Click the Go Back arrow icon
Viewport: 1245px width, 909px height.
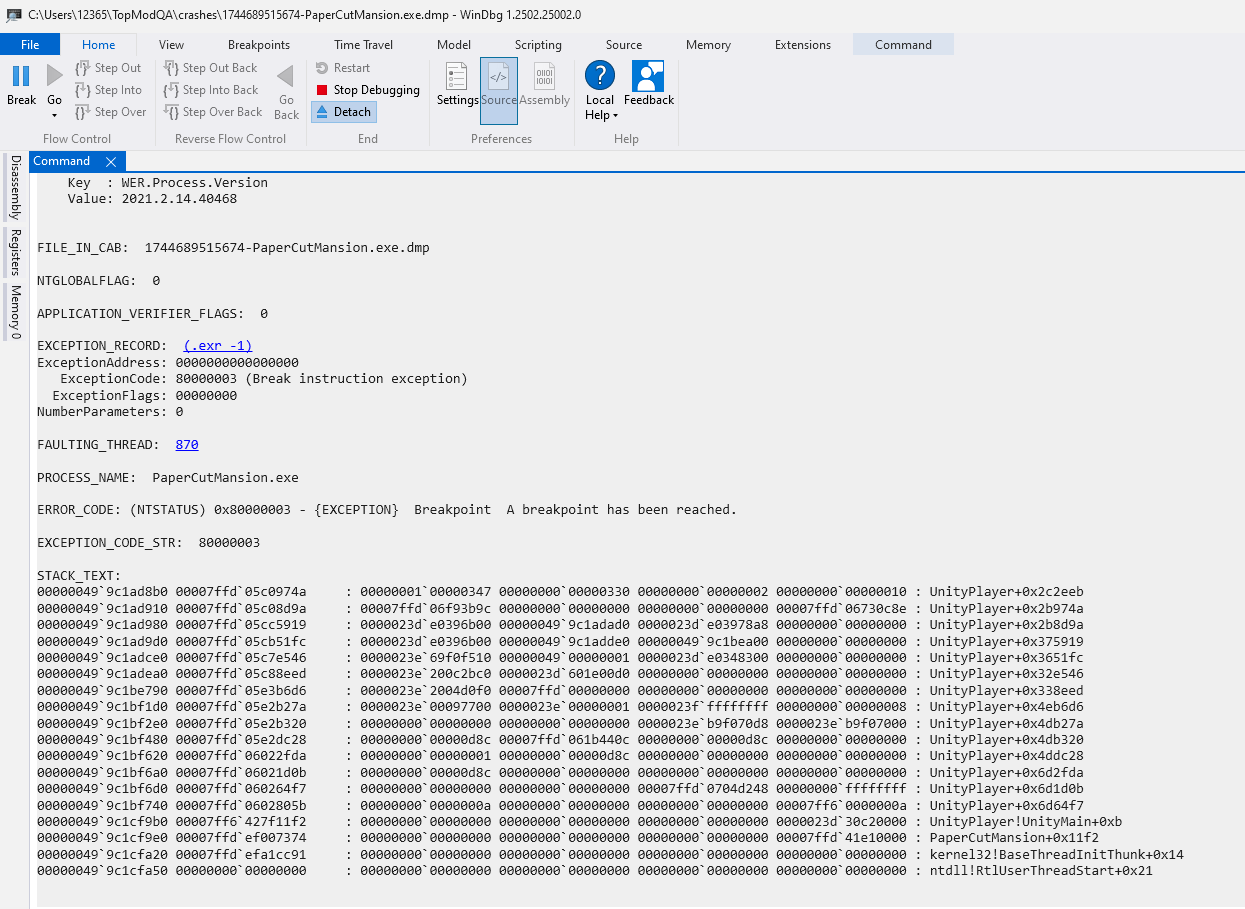coord(286,76)
